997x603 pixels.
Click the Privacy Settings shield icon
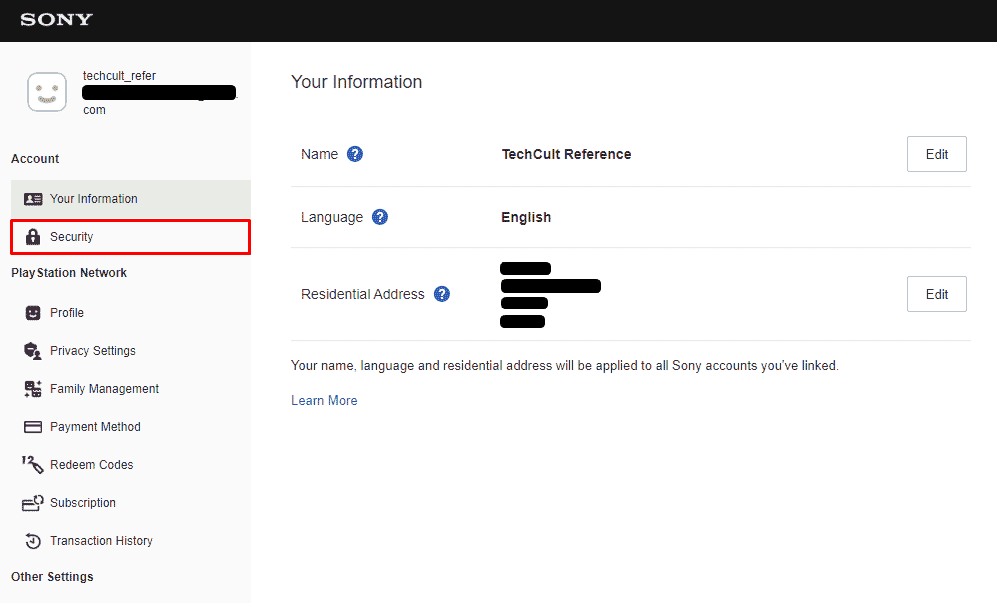click(33, 351)
